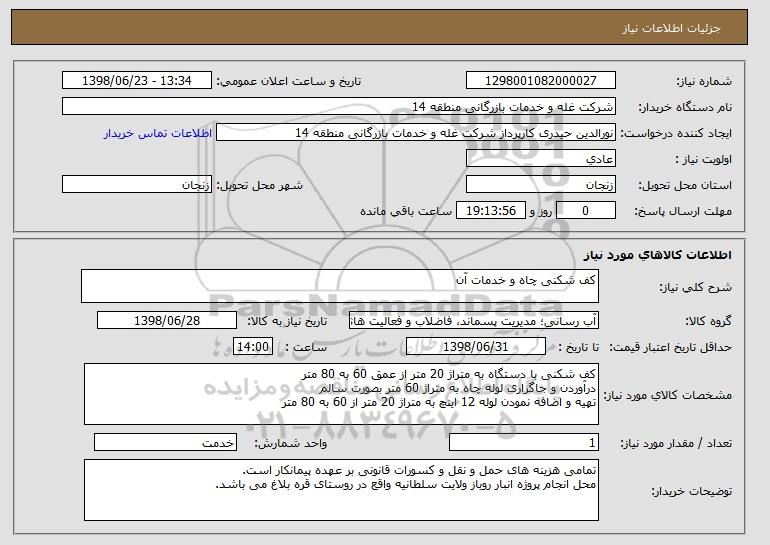Viewport: 770px width, 545px height.
Task: Select the need date field 1398/06/28
Action: pyautogui.click(x=167, y=321)
